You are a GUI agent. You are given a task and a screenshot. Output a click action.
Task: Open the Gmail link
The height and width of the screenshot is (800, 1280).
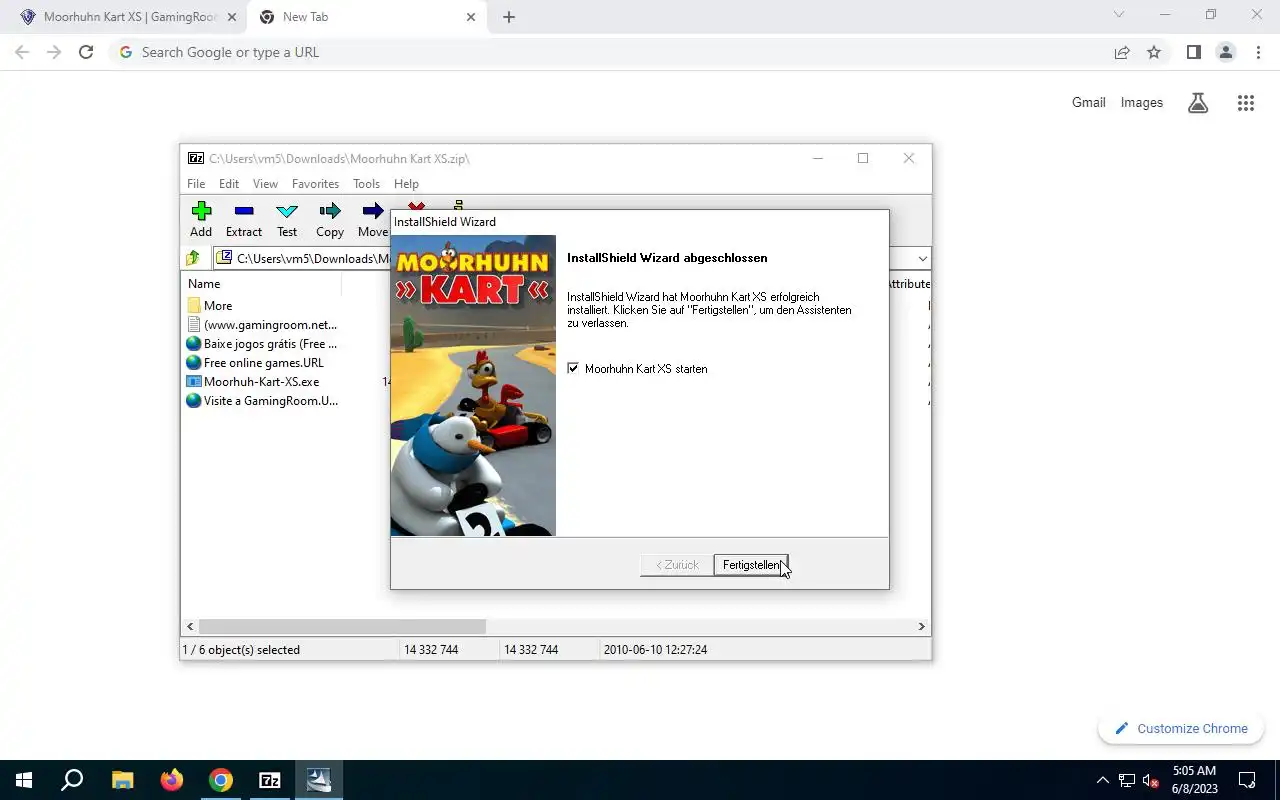pos(1088,102)
